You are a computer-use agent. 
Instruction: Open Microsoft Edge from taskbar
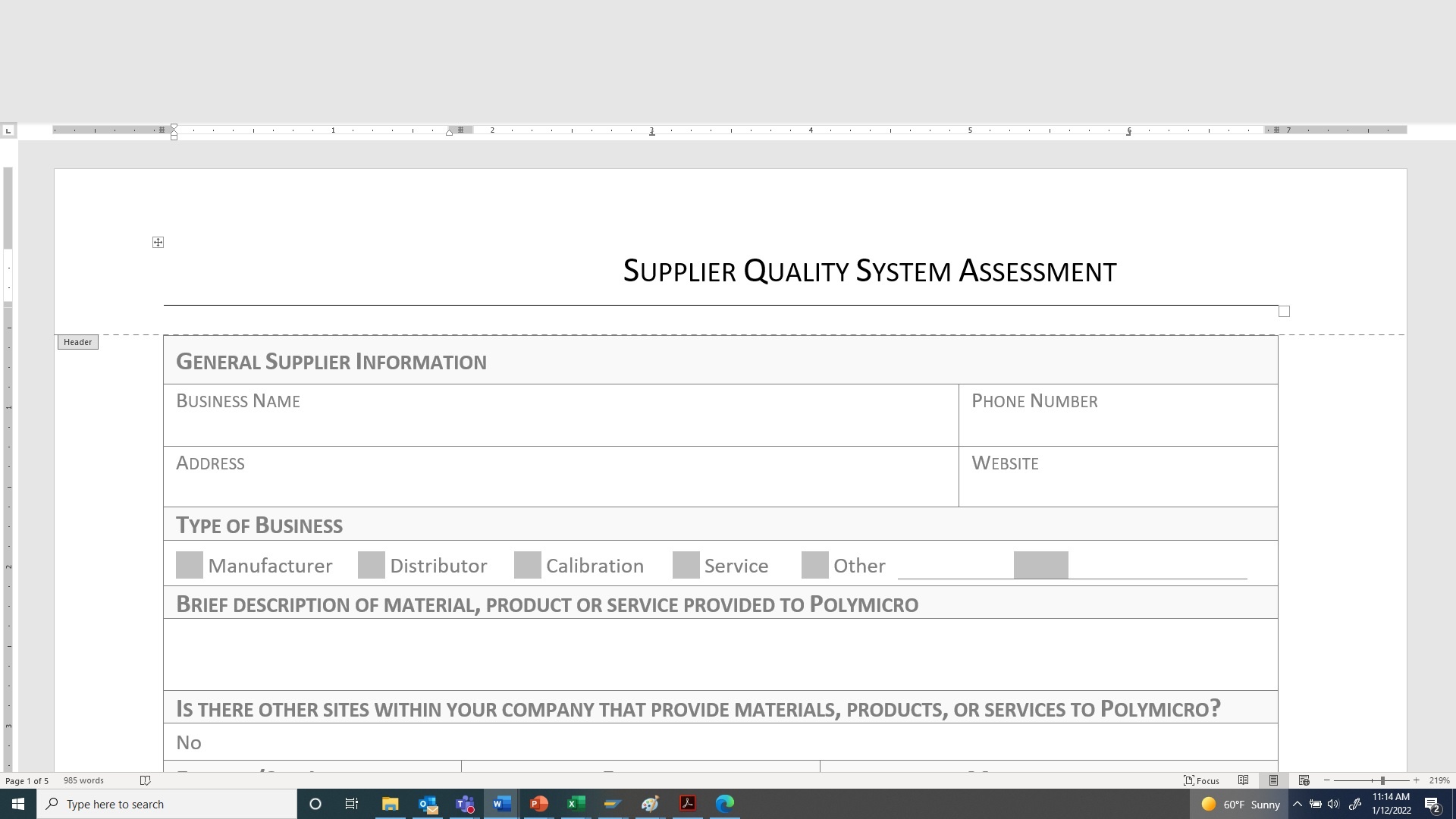point(725,804)
